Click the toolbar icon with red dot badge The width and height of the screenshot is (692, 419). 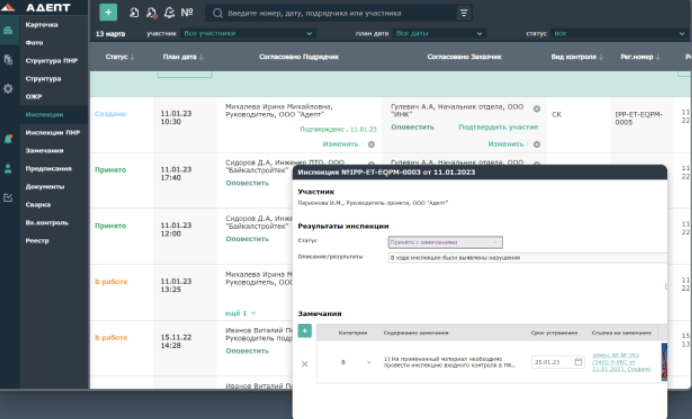pyautogui.click(x=151, y=13)
